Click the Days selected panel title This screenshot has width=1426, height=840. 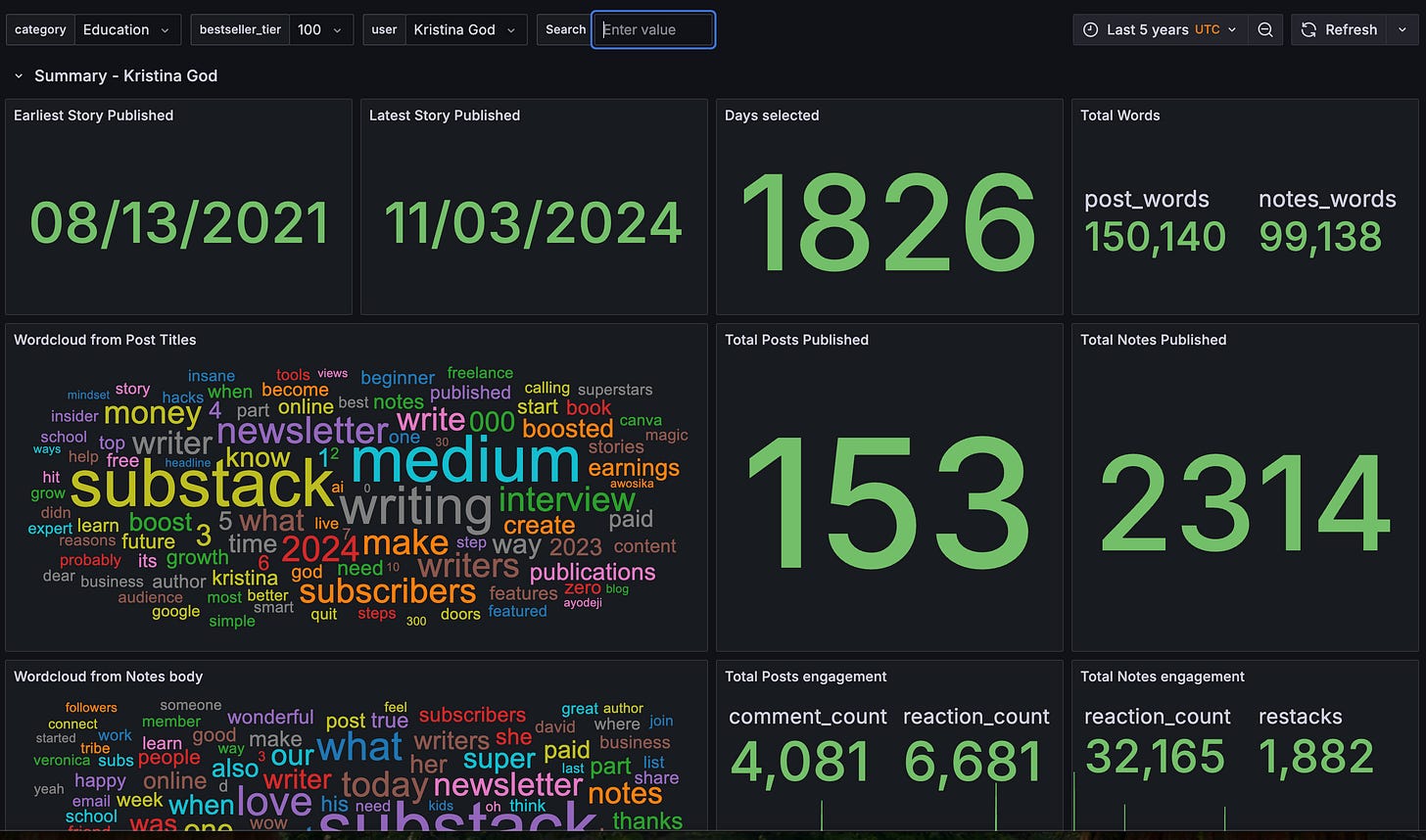click(772, 116)
